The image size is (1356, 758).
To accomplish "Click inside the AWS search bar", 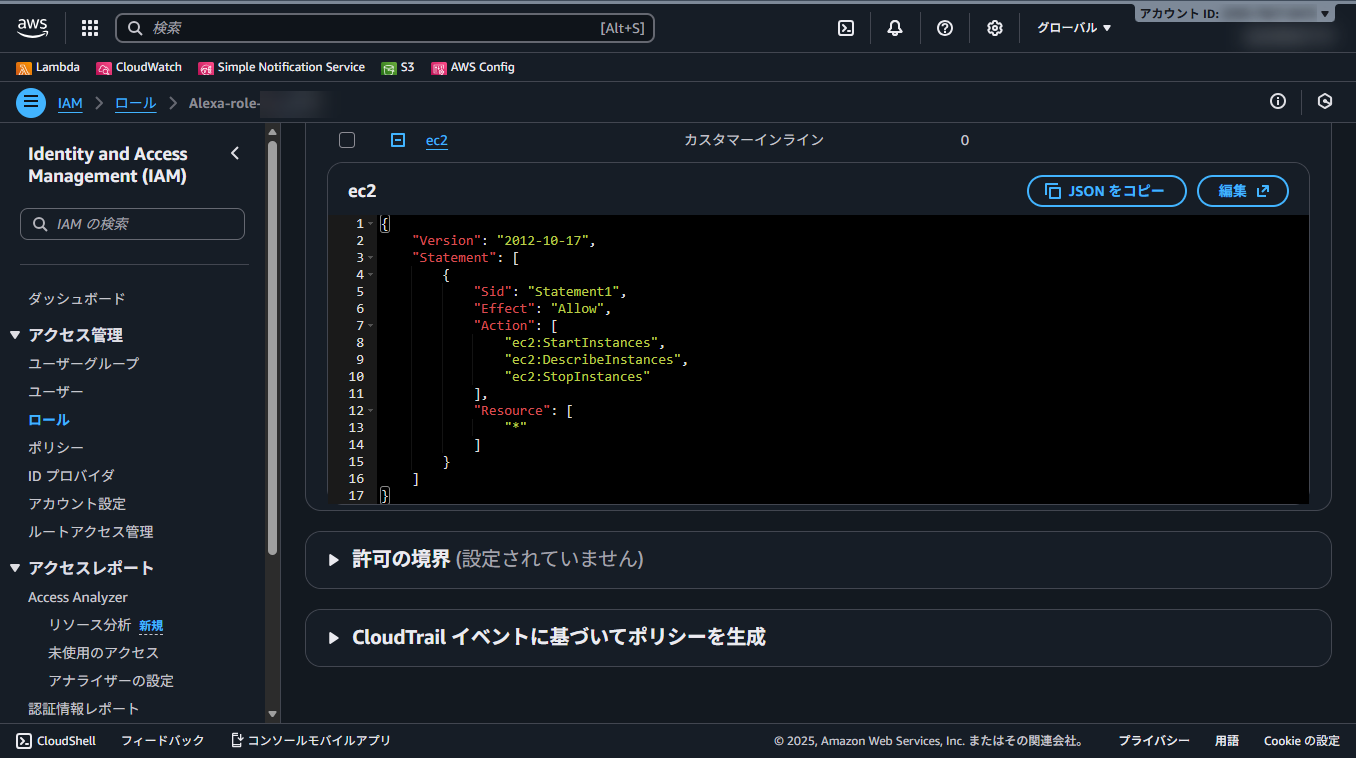I will pos(385,28).
